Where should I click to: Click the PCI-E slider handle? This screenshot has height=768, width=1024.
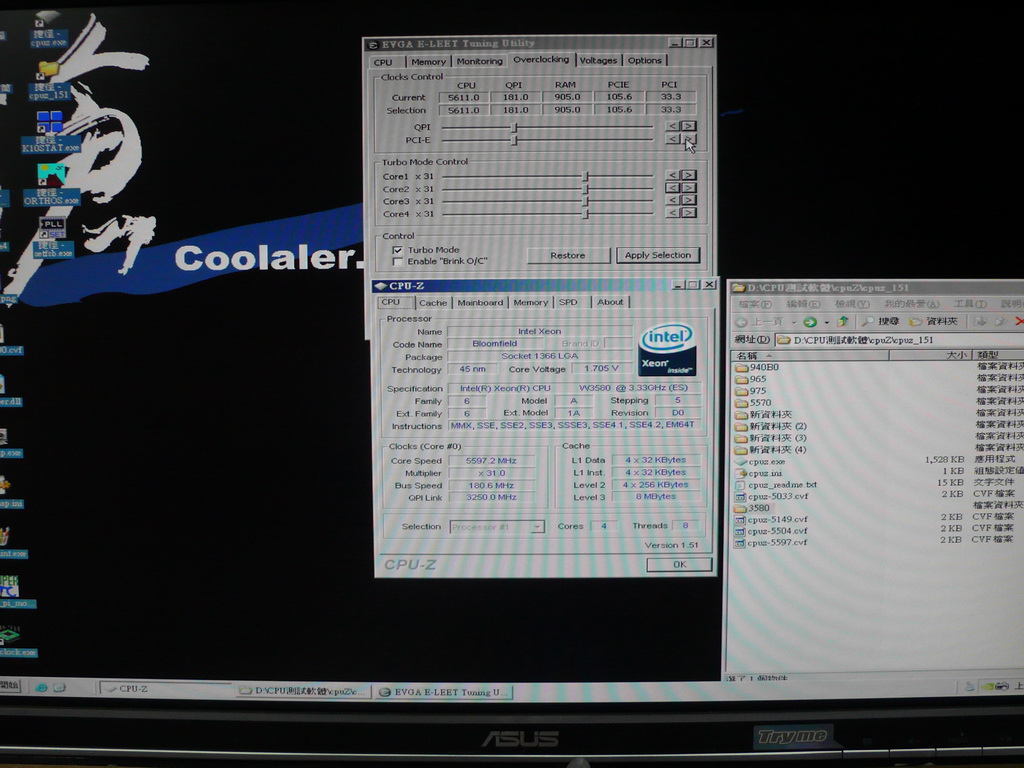(x=515, y=140)
